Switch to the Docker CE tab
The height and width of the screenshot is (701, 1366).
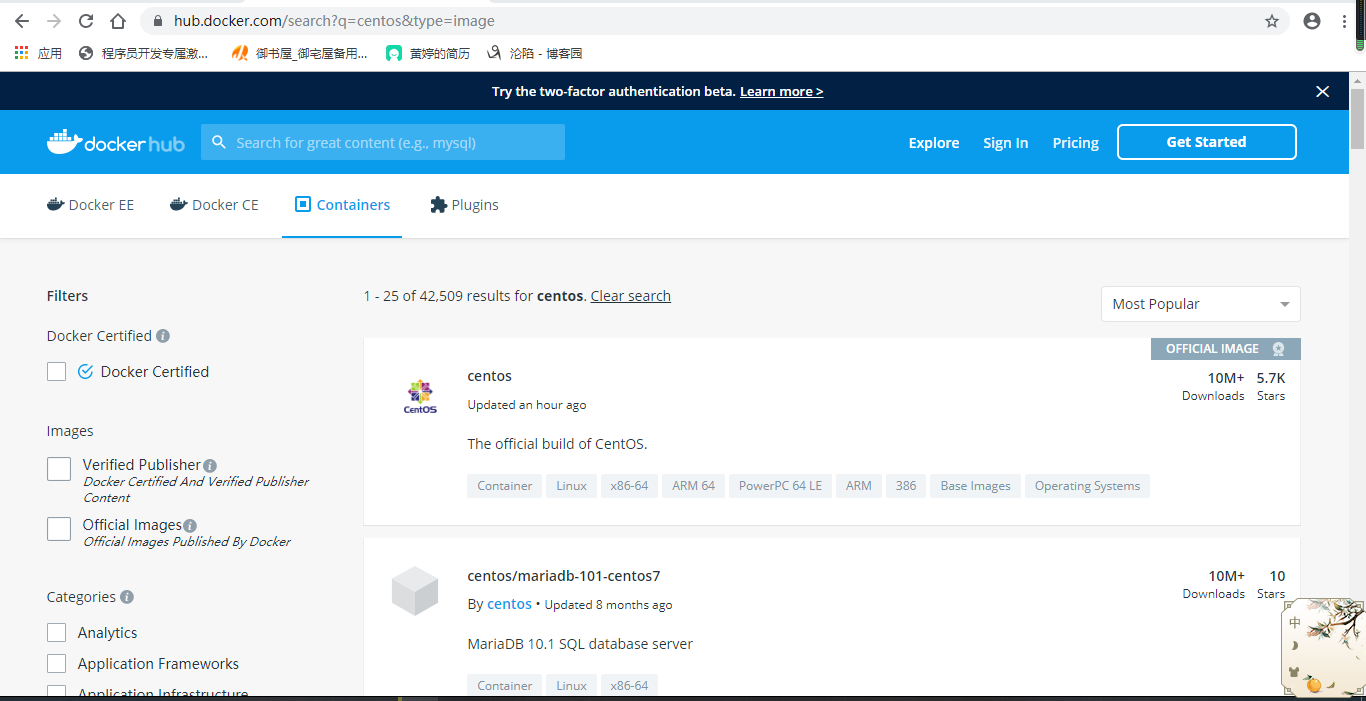click(214, 205)
